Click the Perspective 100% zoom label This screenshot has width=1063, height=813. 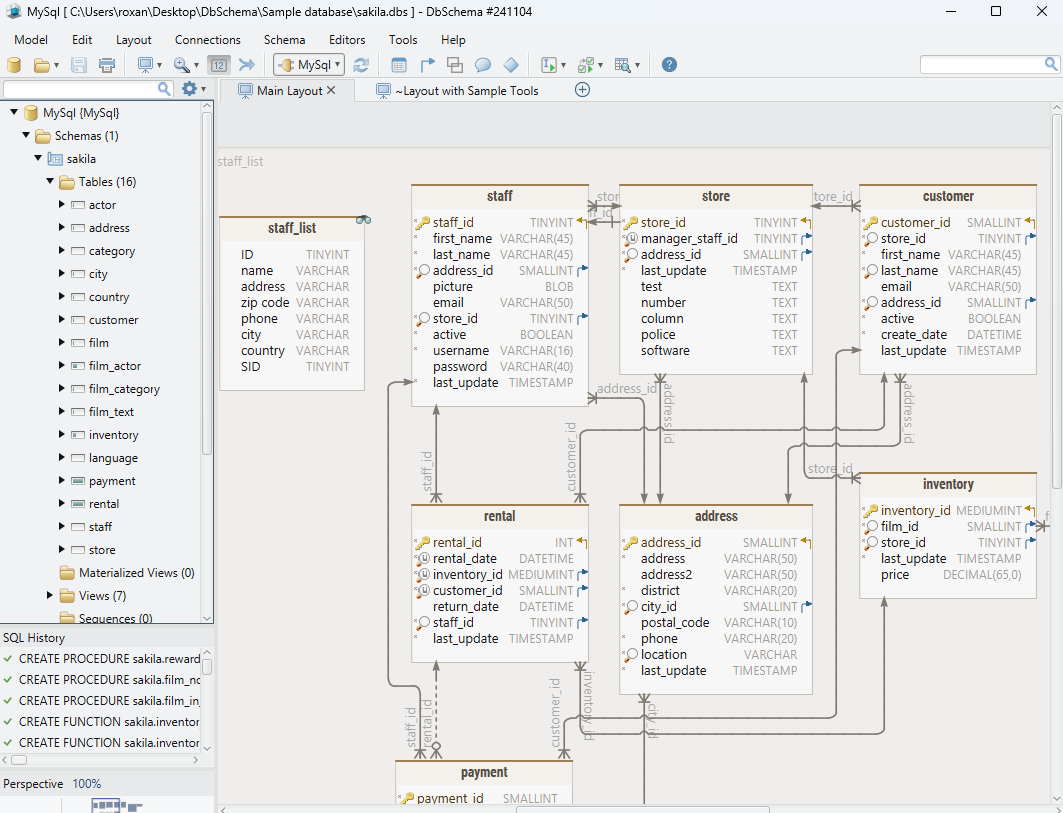coord(52,784)
